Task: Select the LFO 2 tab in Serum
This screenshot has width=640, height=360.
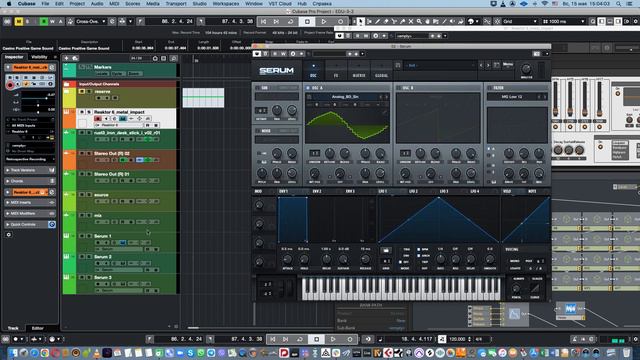Action: (x=413, y=191)
